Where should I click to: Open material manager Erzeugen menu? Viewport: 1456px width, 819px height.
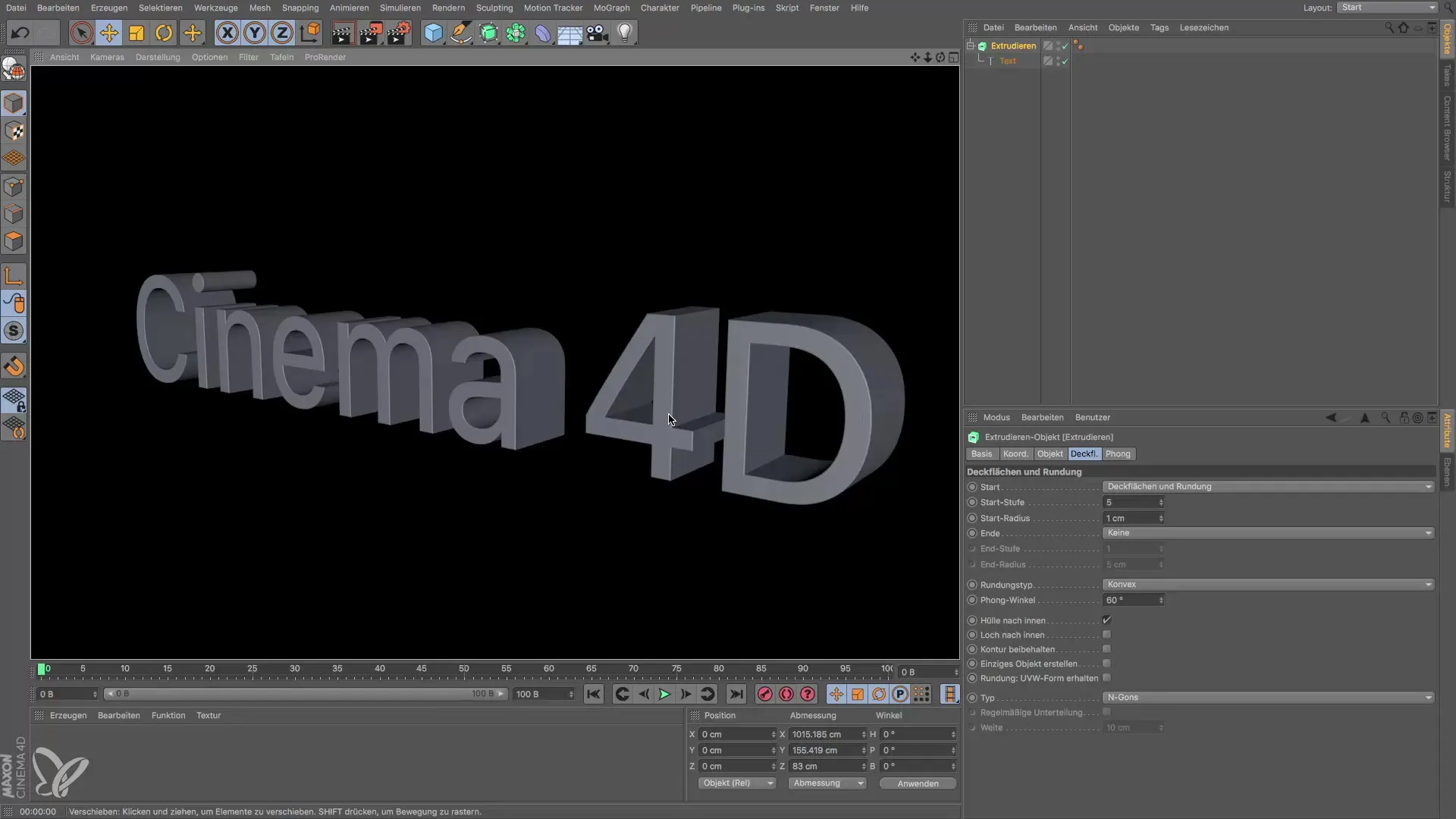tap(68, 715)
